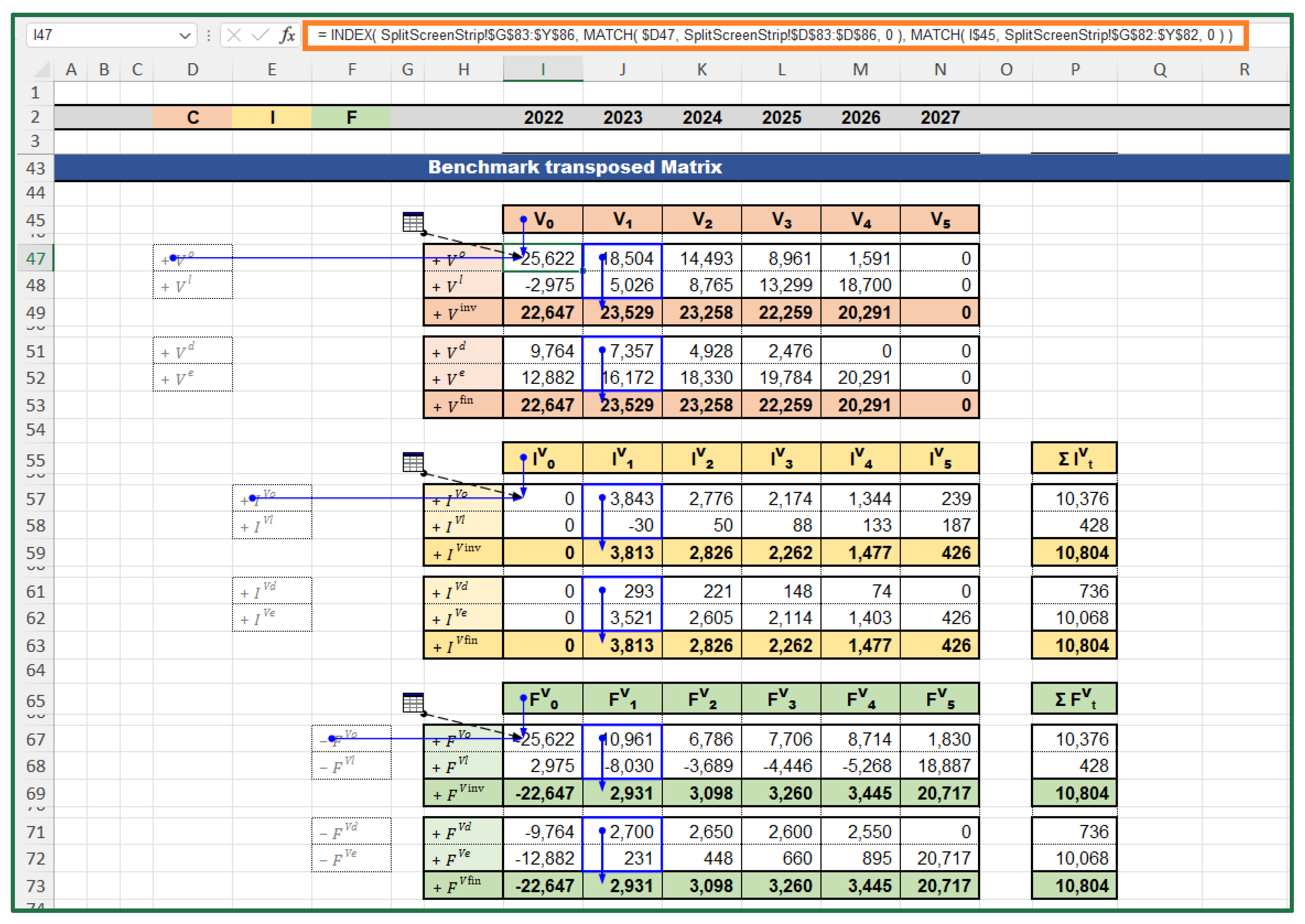Select row 47 header

pyautogui.click(x=35, y=258)
